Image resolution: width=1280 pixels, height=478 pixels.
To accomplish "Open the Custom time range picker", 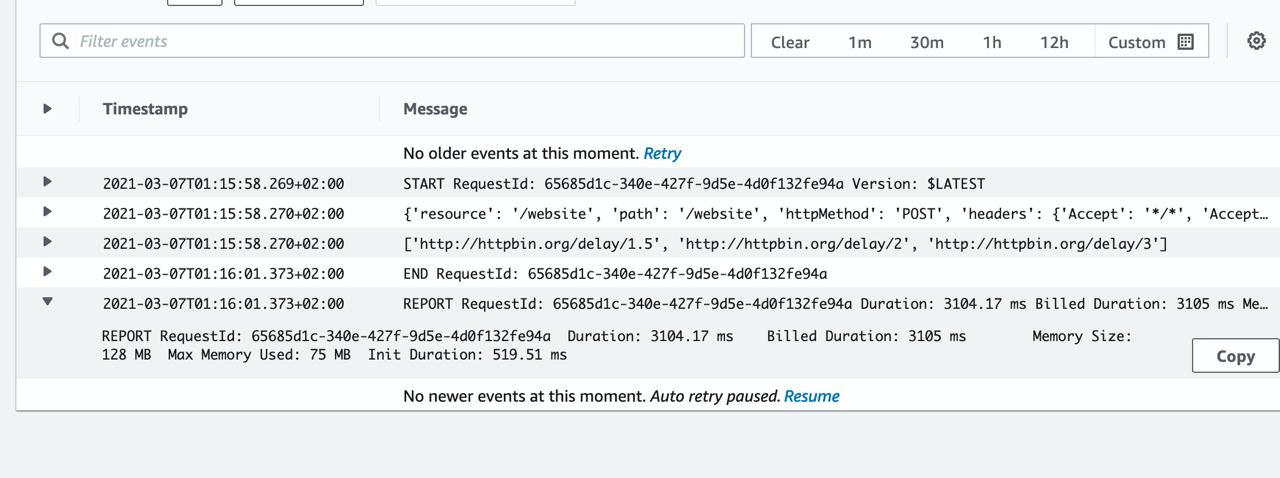I will coord(1150,42).
